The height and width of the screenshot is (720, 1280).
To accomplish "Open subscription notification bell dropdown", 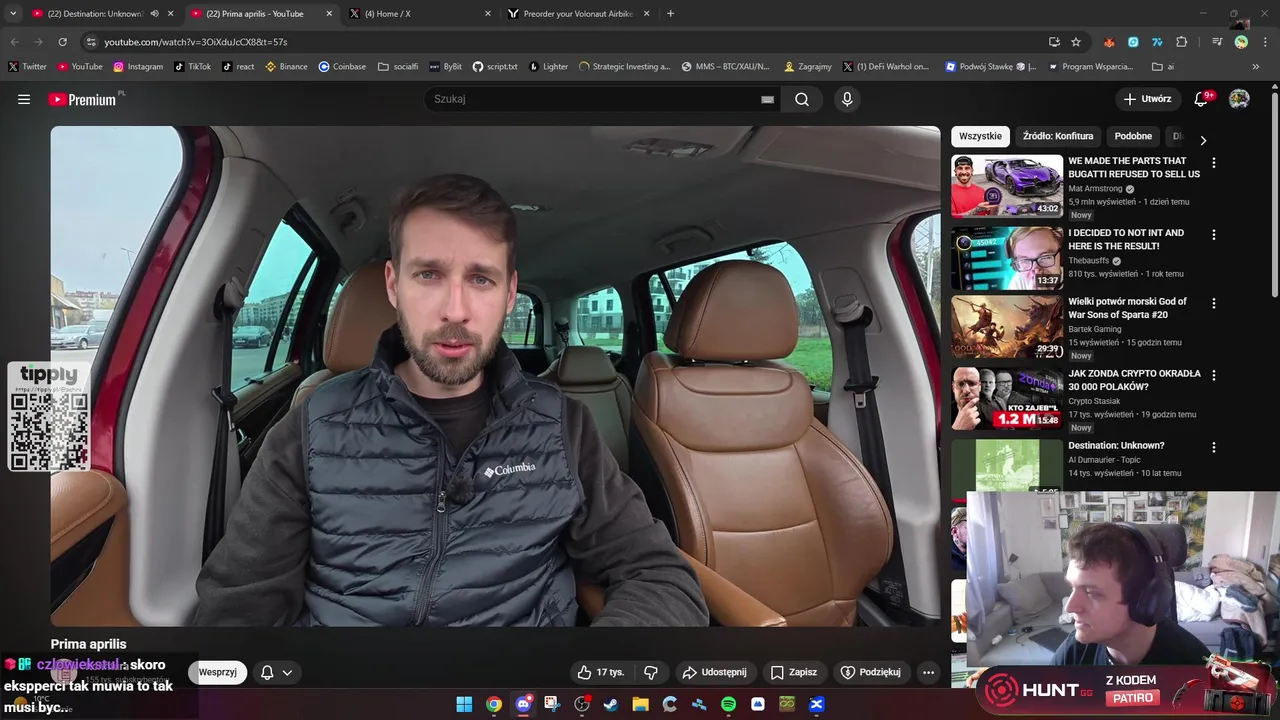I will point(276,672).
